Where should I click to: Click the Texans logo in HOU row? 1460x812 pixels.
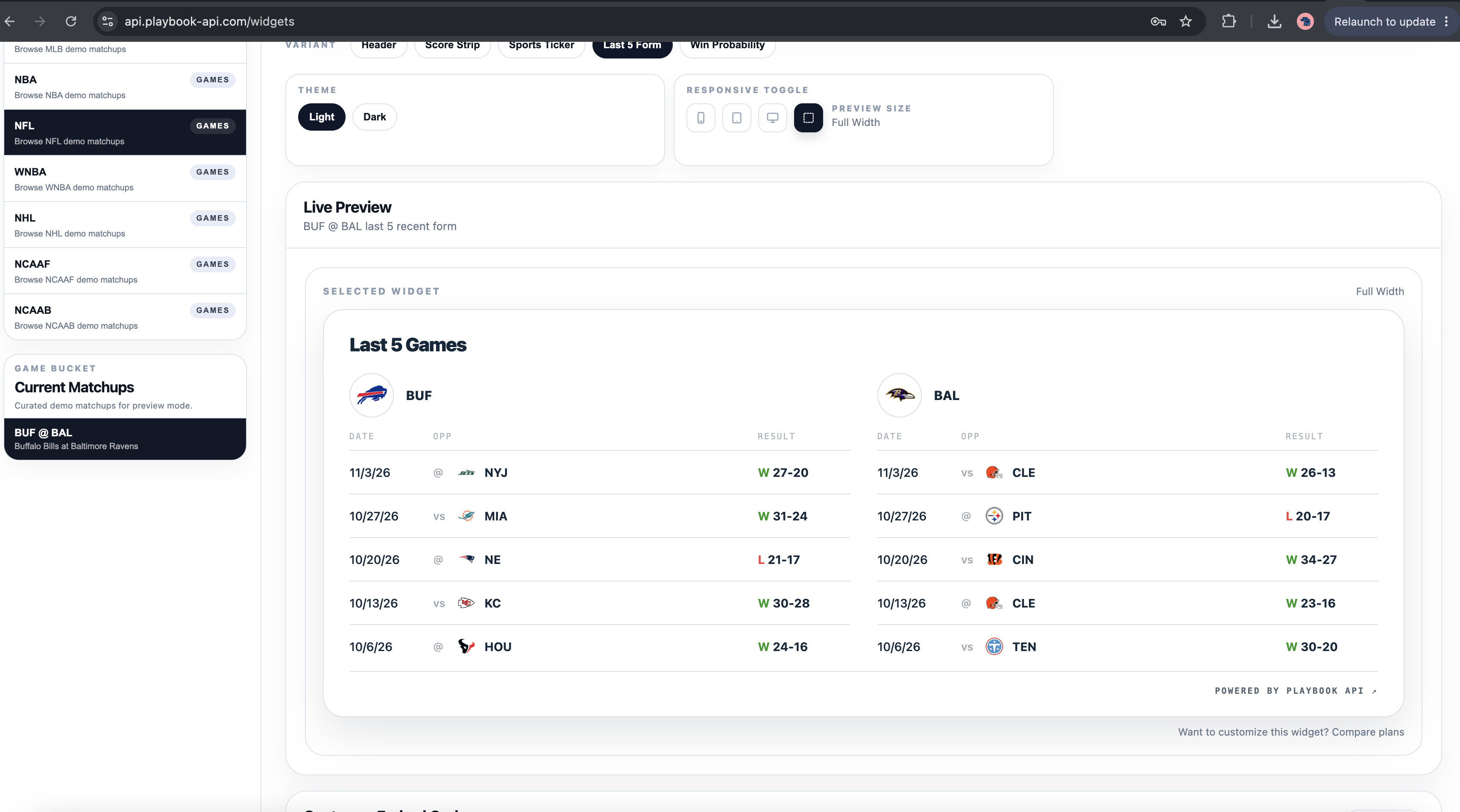click(466, 646)
